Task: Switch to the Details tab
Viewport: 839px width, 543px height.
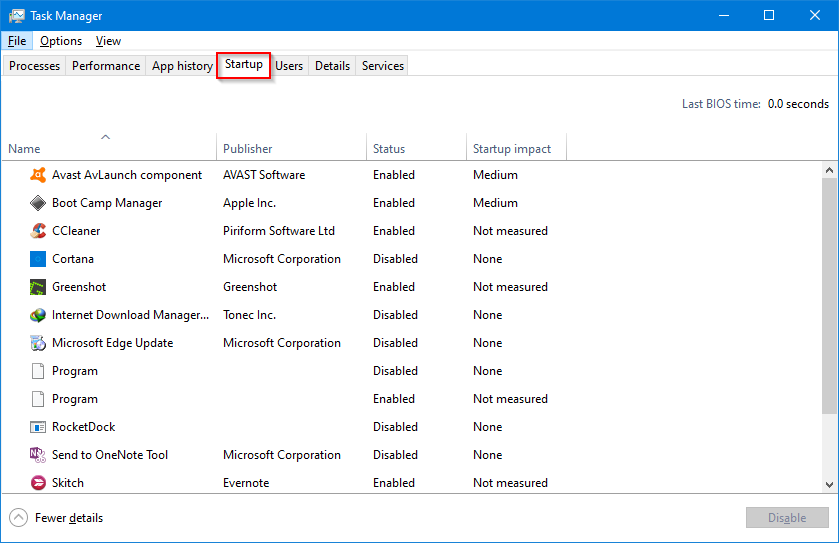Action: point(332,66)
